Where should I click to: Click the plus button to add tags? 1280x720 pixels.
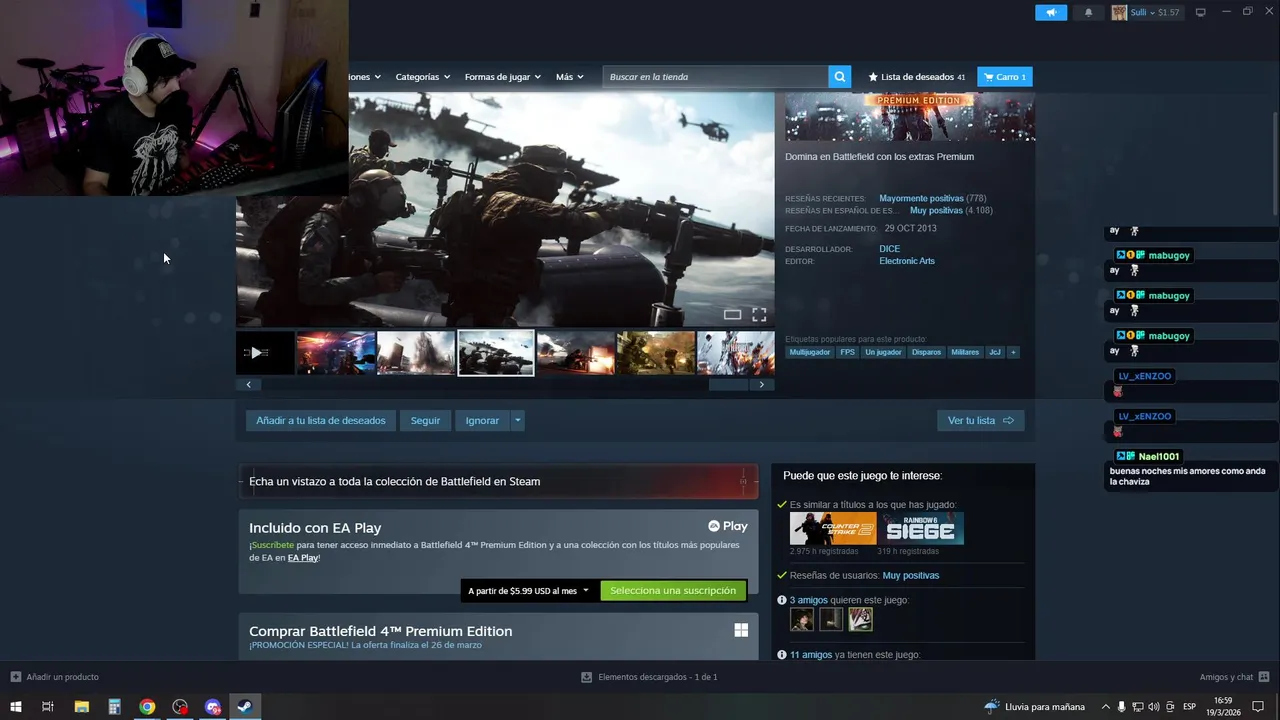point(1013,352)
